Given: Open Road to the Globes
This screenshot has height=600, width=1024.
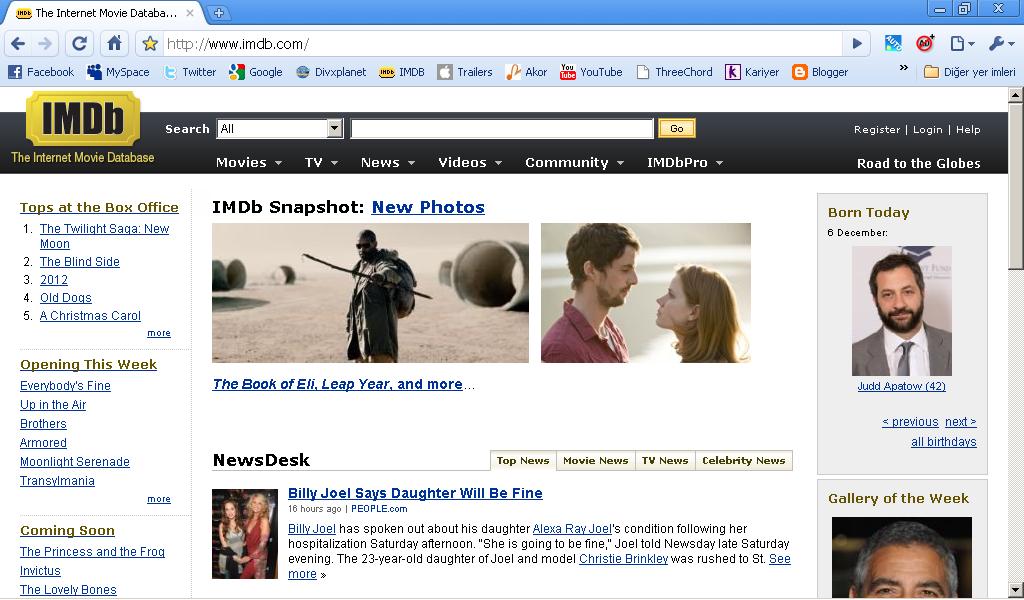Looking at the screenshot, I should (x=918, y=163).
